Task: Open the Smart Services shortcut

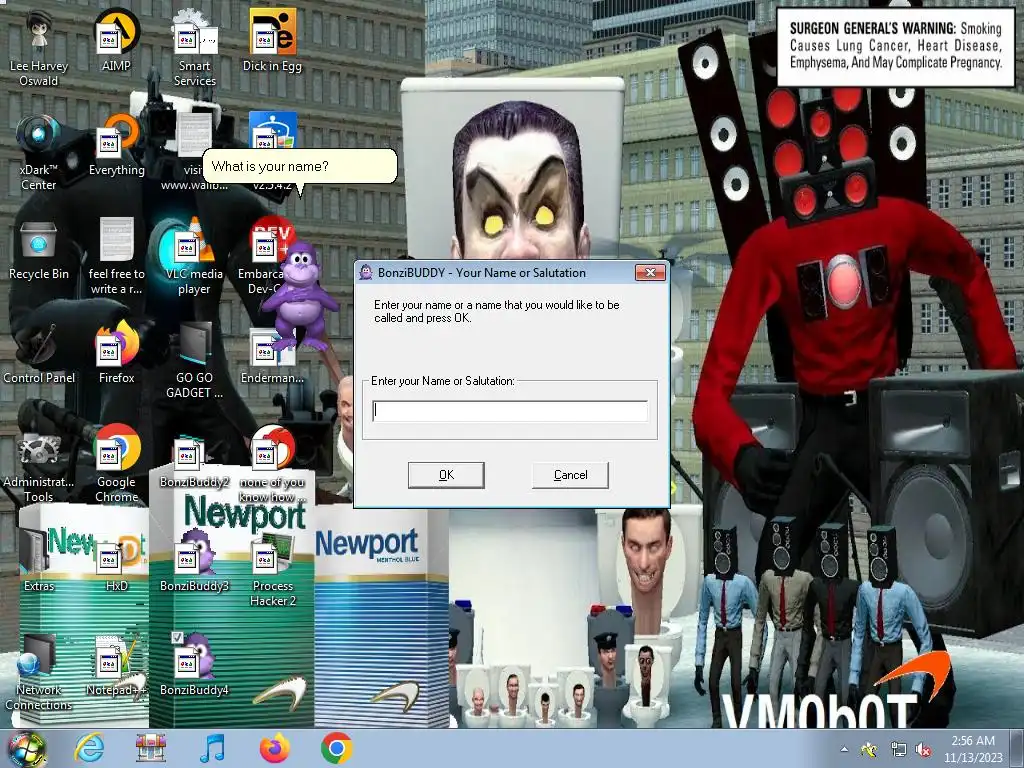Action: [194, 48]
